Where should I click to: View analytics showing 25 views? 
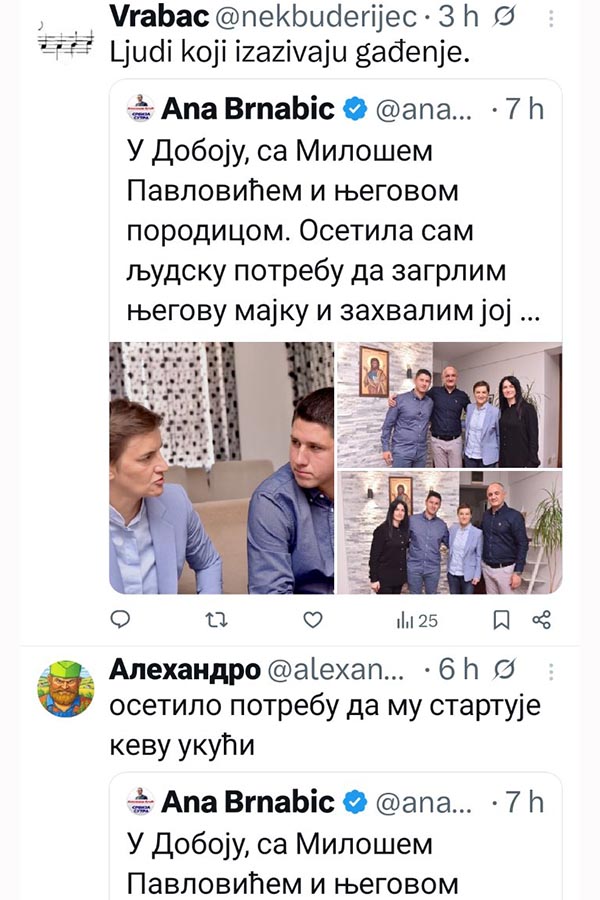click(x=417, y=620)
